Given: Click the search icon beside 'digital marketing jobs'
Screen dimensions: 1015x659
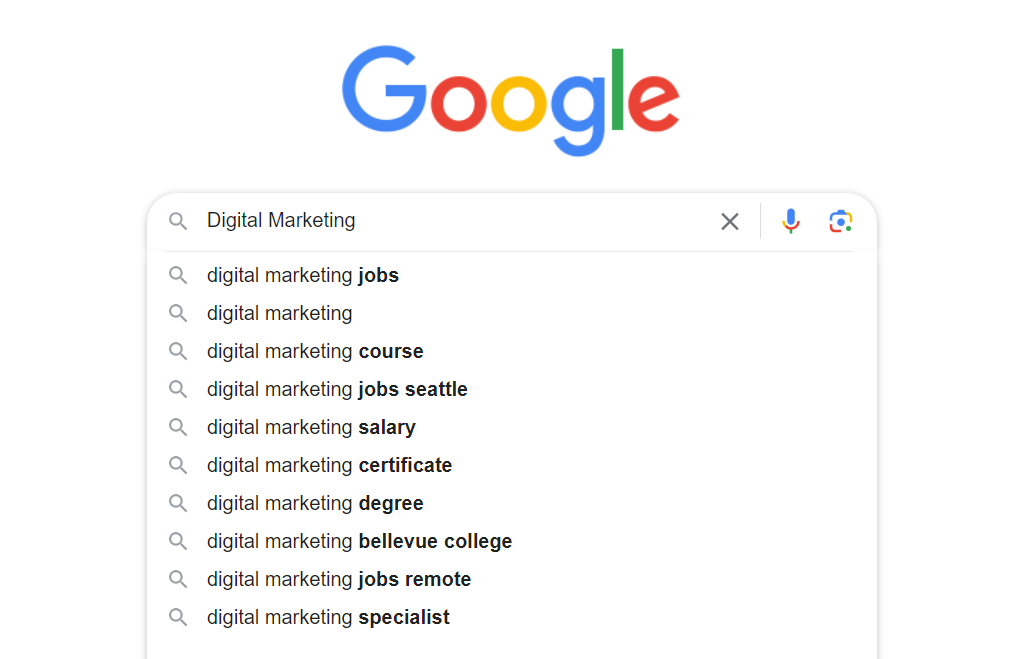Looking at the screenshot, I should pos(178,275).
